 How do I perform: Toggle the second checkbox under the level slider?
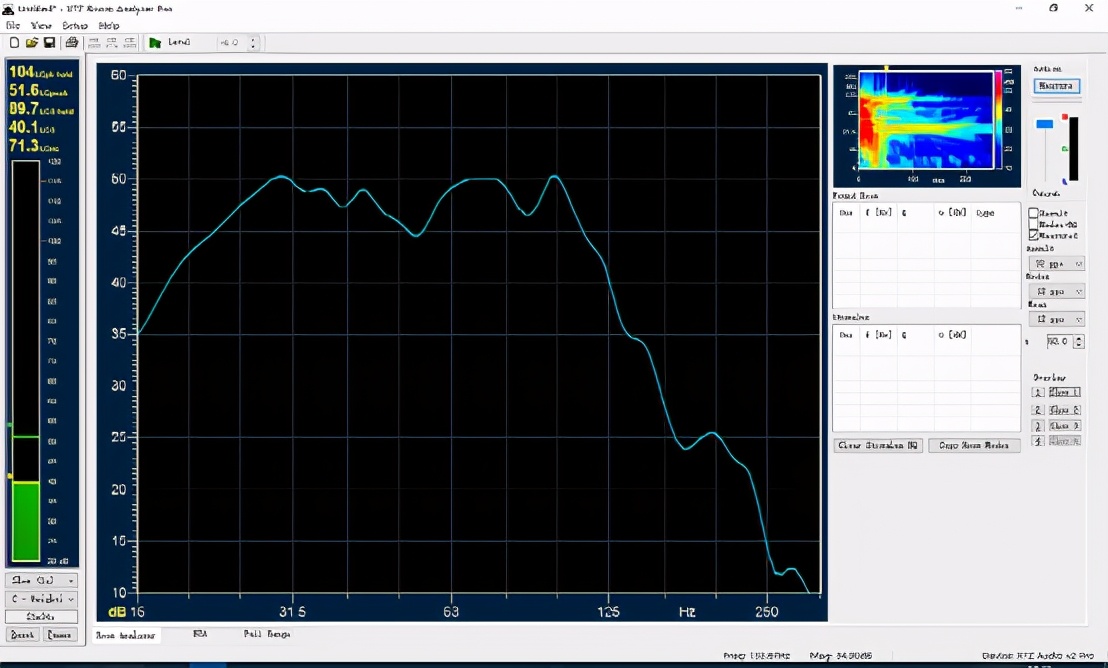point(1033,224)
